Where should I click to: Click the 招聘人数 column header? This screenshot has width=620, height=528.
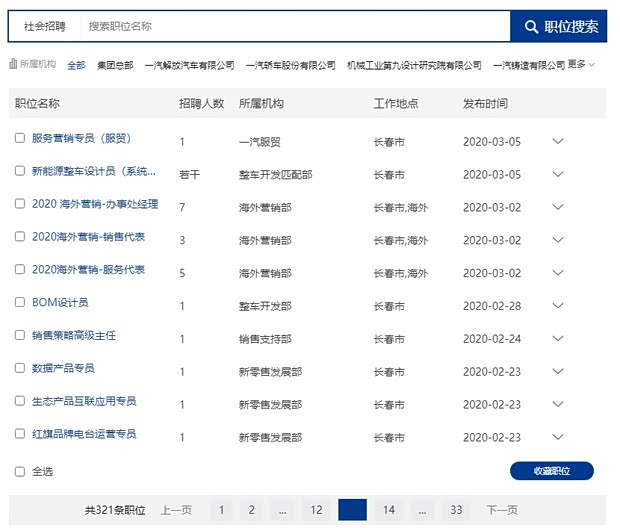(202, 104)
